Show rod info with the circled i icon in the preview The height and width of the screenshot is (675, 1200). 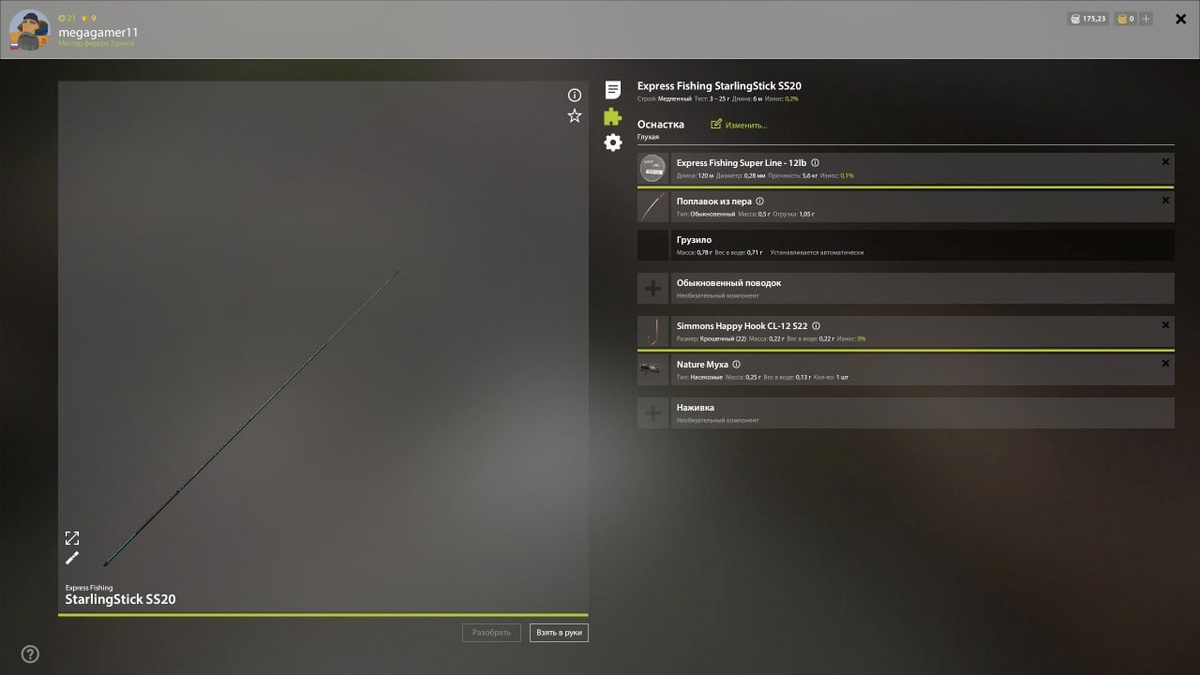[x=574, y=95]
